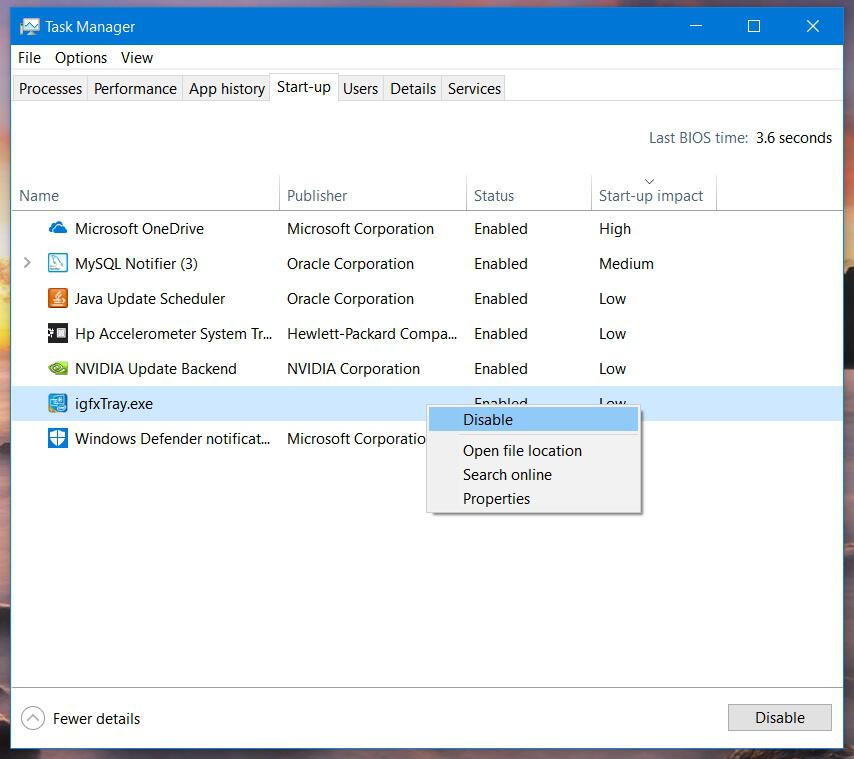Image resolution: width=854 pixels, height=759 pixels.
Task: Select the igfxTray.exe name text
Action: (x=114, y=404)
